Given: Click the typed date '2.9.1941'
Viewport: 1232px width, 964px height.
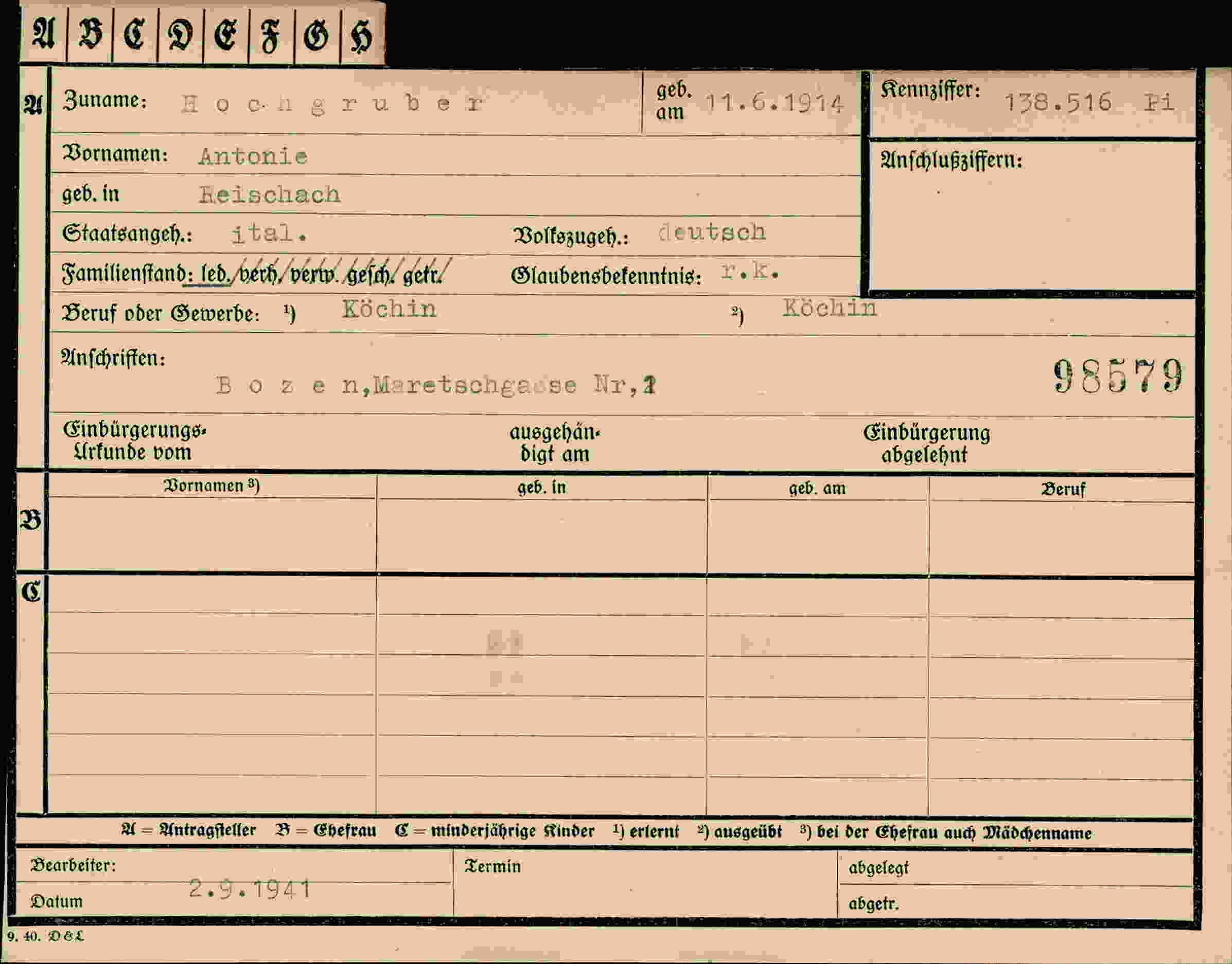Looking at the screenshot, I should (250, 889).
